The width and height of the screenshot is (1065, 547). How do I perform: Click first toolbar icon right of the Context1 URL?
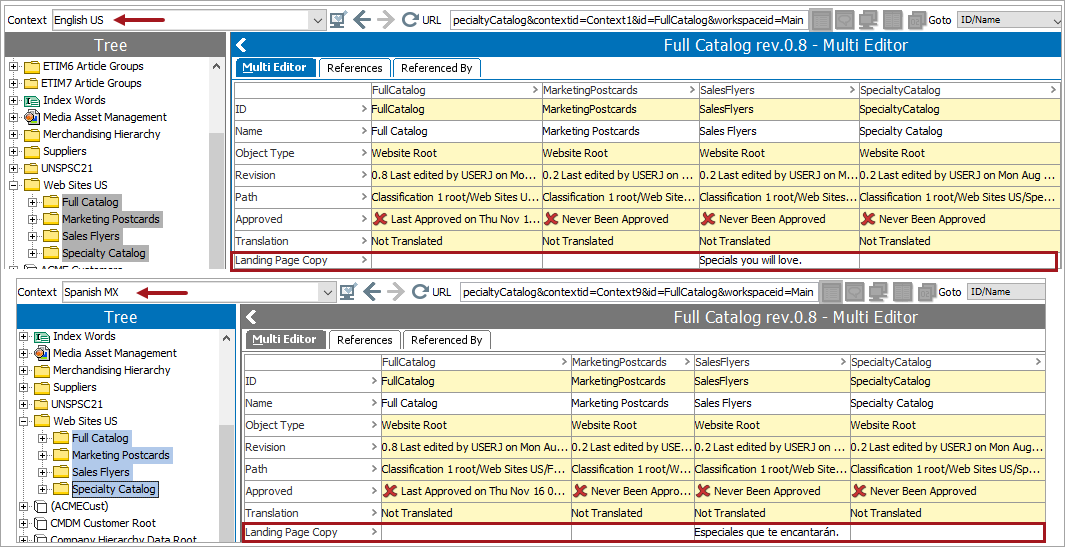(820, 20)
